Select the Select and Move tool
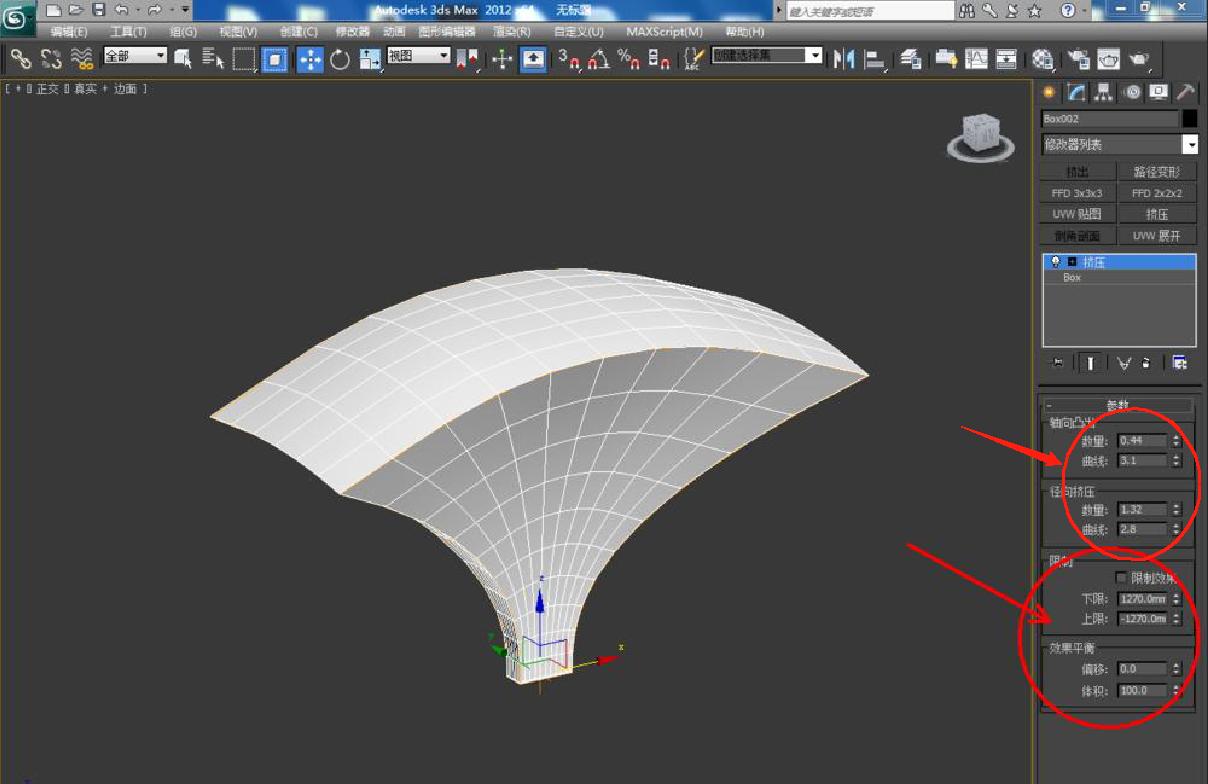Image resolution: width=1208 pixels, height=784 pixels. click(309, 58)
